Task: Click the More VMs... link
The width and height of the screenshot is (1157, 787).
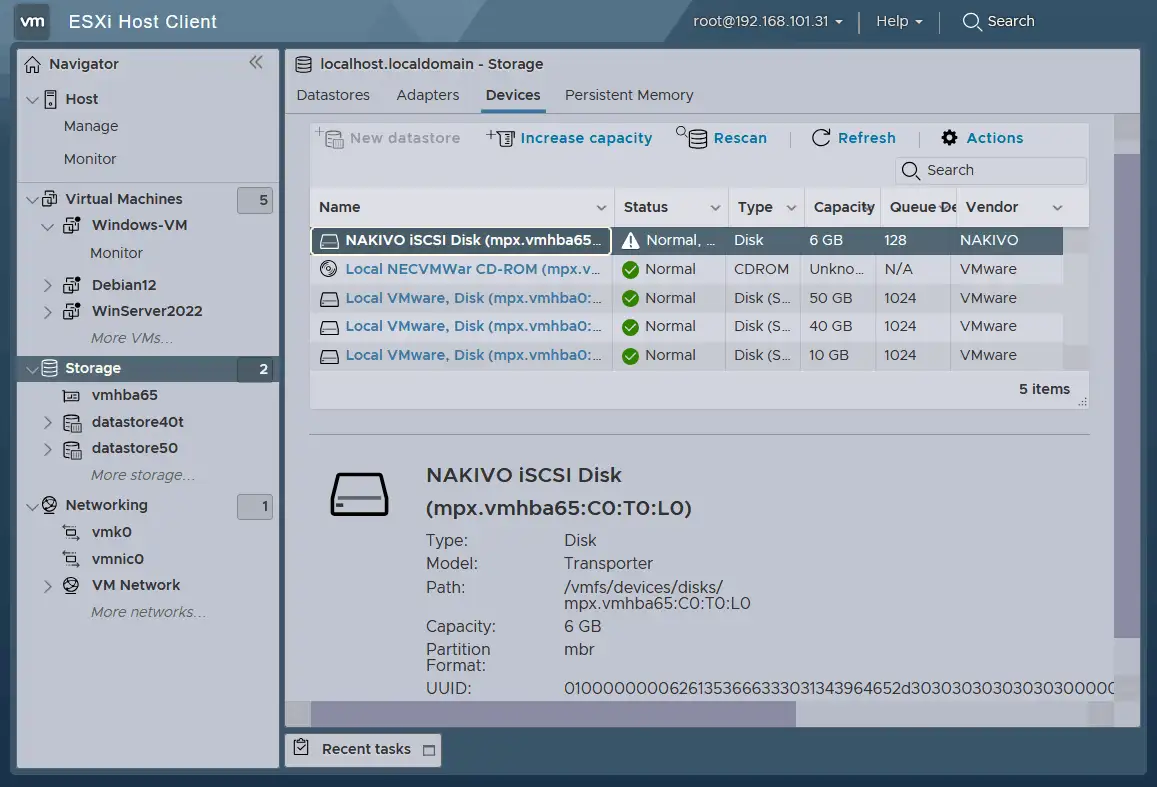Action: pos(131,339)
